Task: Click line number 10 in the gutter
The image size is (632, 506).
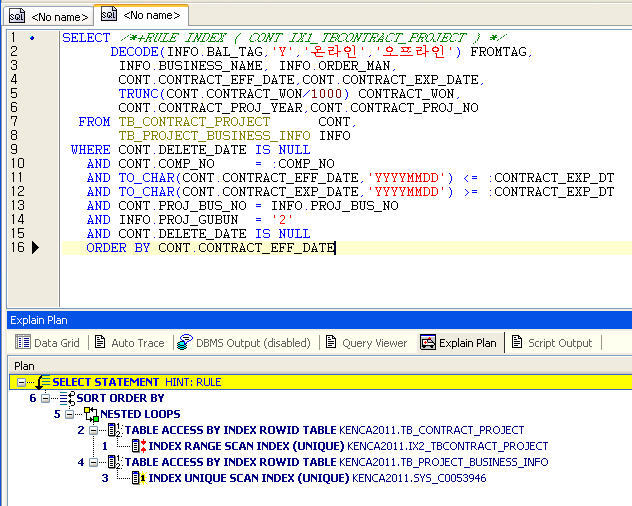Action: (17, 163)
